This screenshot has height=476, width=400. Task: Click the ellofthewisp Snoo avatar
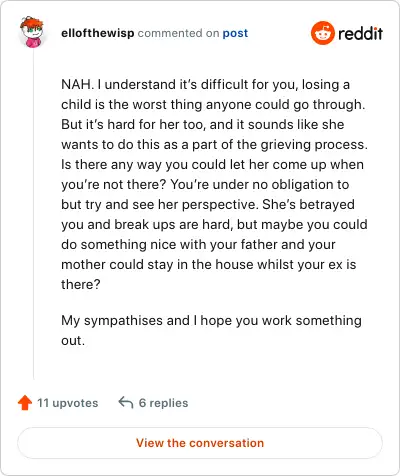pyautogui.click(x=32, y=32)
